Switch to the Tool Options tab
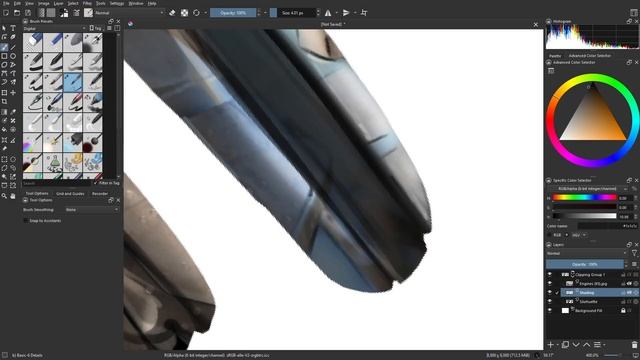Screen dimensions: 640x360 pyautogui.click(x=37, y=193)
